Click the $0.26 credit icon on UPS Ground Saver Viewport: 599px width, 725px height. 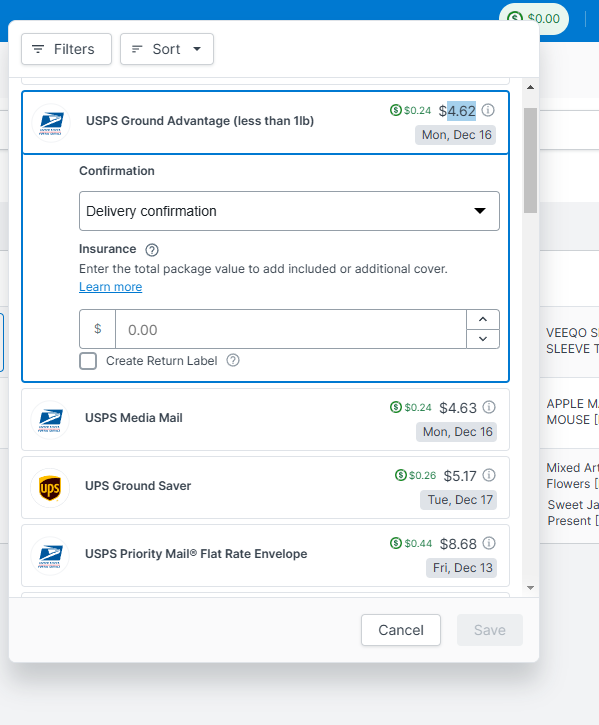click(x=401, y=475)
